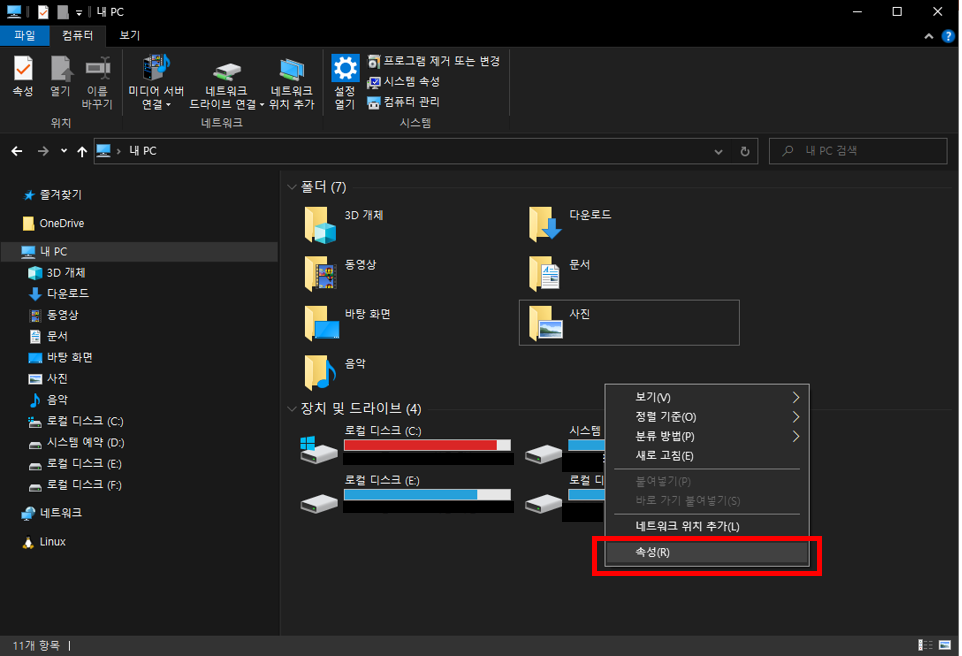Select 시스템 예약 (D:) in navigation pane
Viewport: 962px width, 656px height.
pyautogui.click(x=77, y=442)
